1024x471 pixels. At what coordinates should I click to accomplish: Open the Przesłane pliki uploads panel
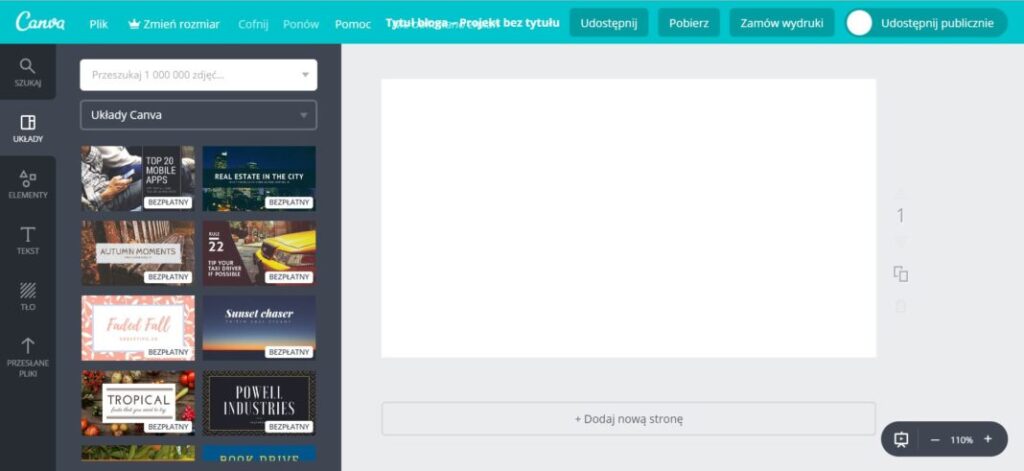click(27, 357)
